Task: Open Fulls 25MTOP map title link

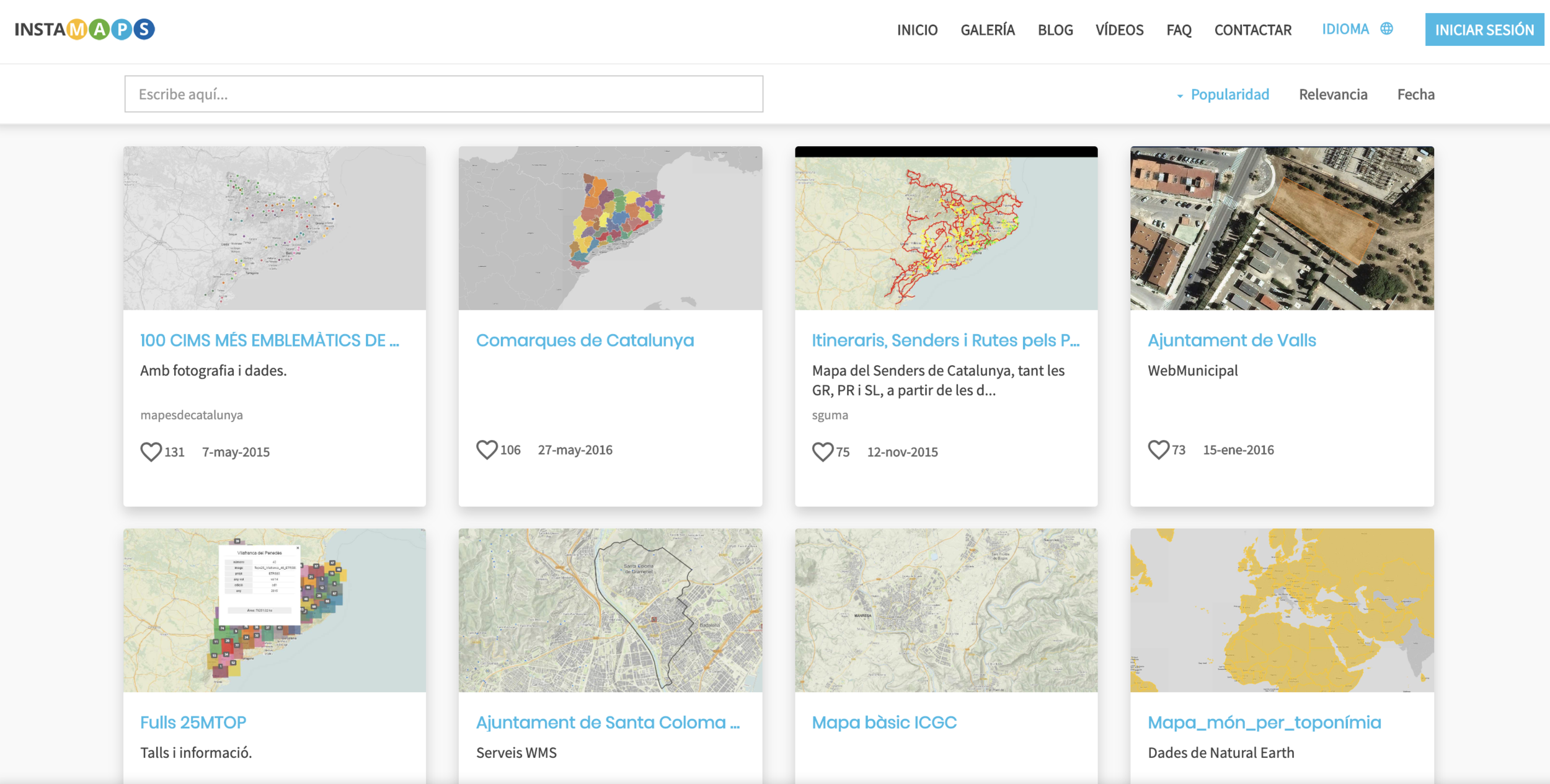Action: point(193,722)
